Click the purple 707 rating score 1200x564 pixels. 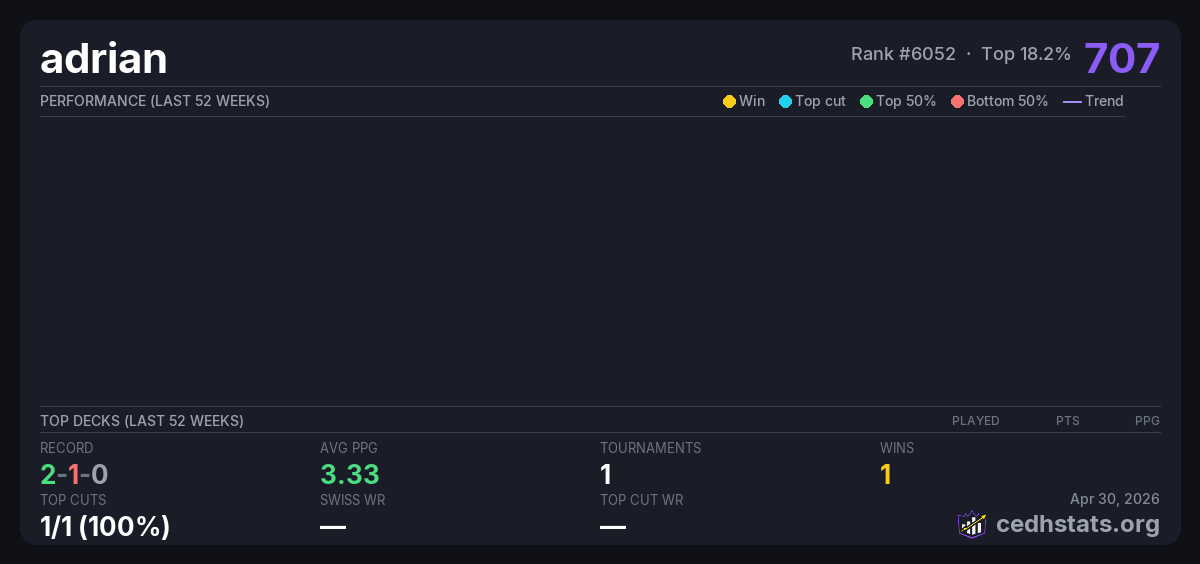coord(1121,58)
